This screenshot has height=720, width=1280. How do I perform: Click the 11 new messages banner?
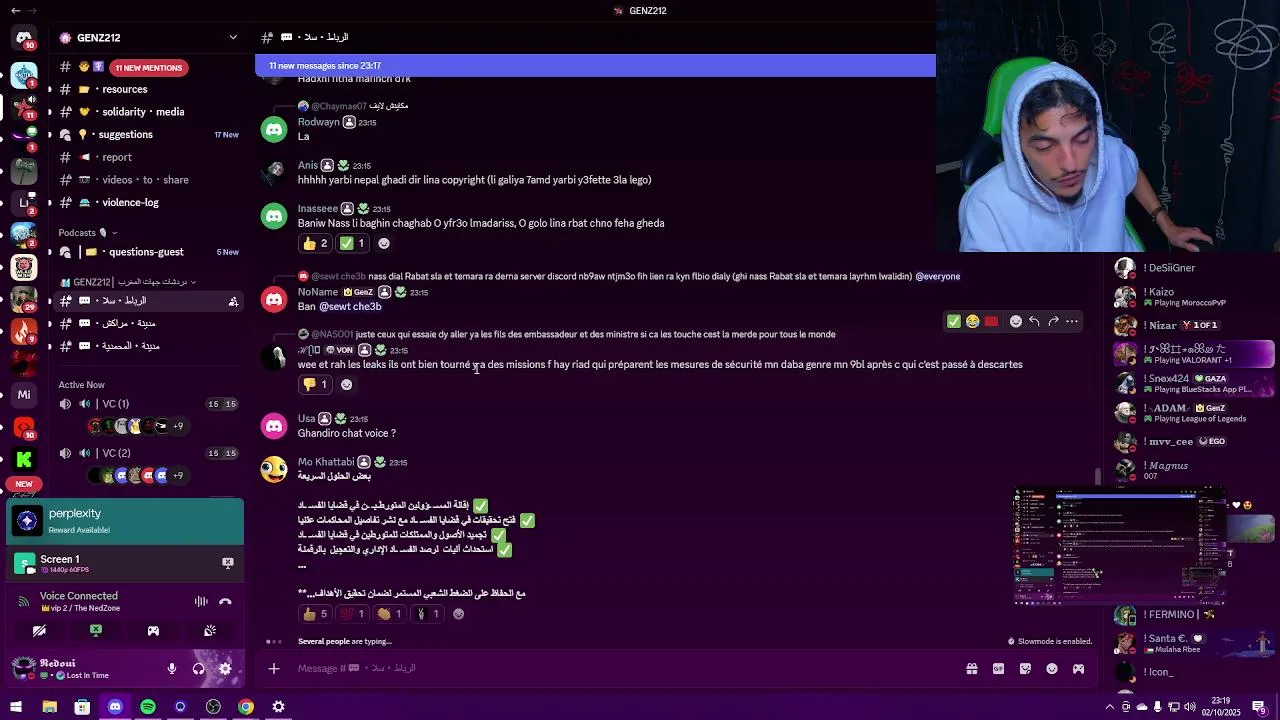tap(595, 66)
